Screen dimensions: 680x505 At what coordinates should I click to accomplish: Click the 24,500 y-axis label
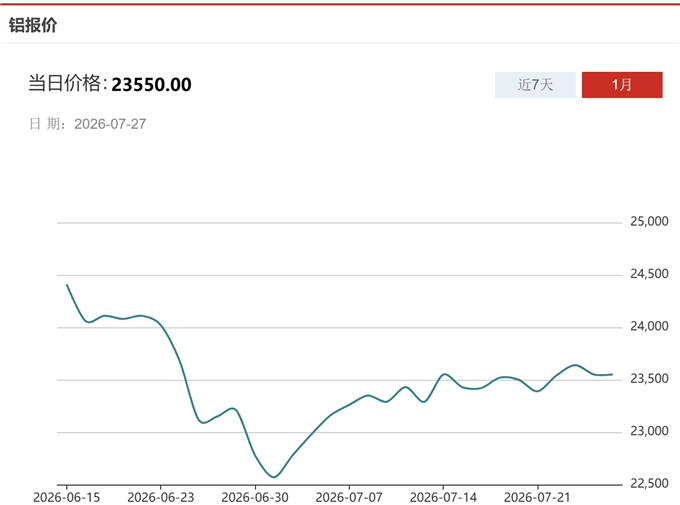tap(649, 274)
